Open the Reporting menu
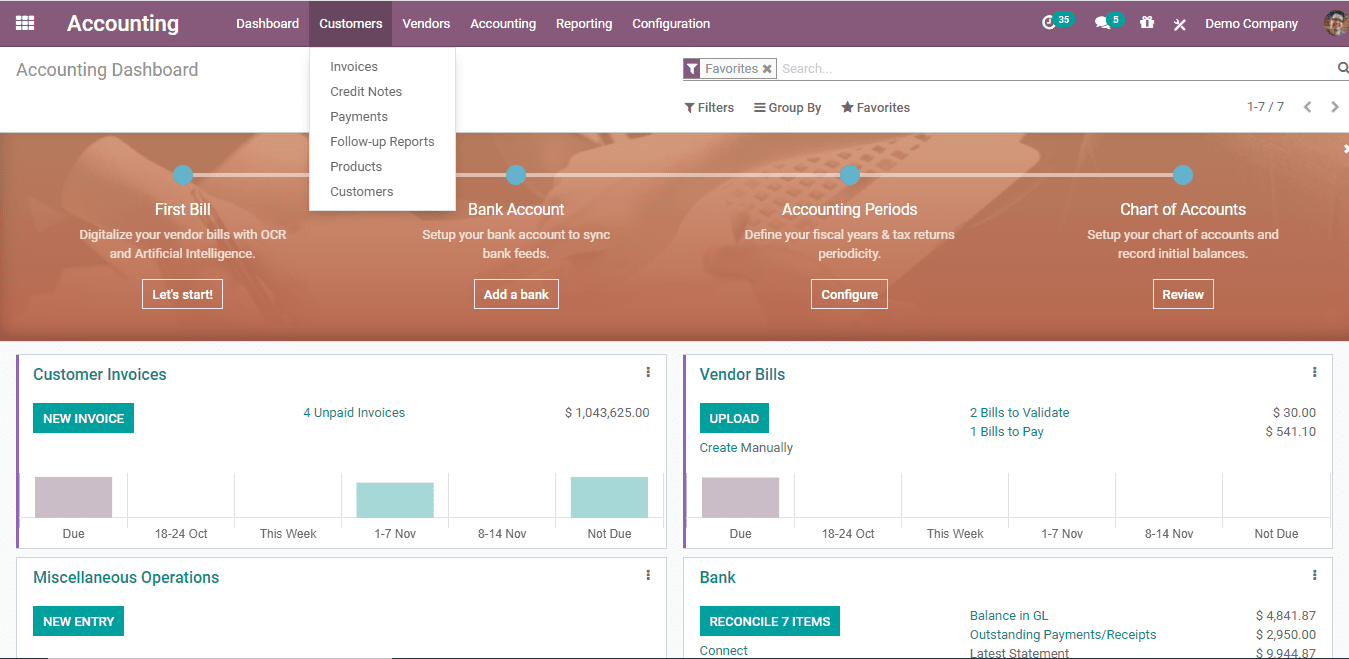 [584, 24]
